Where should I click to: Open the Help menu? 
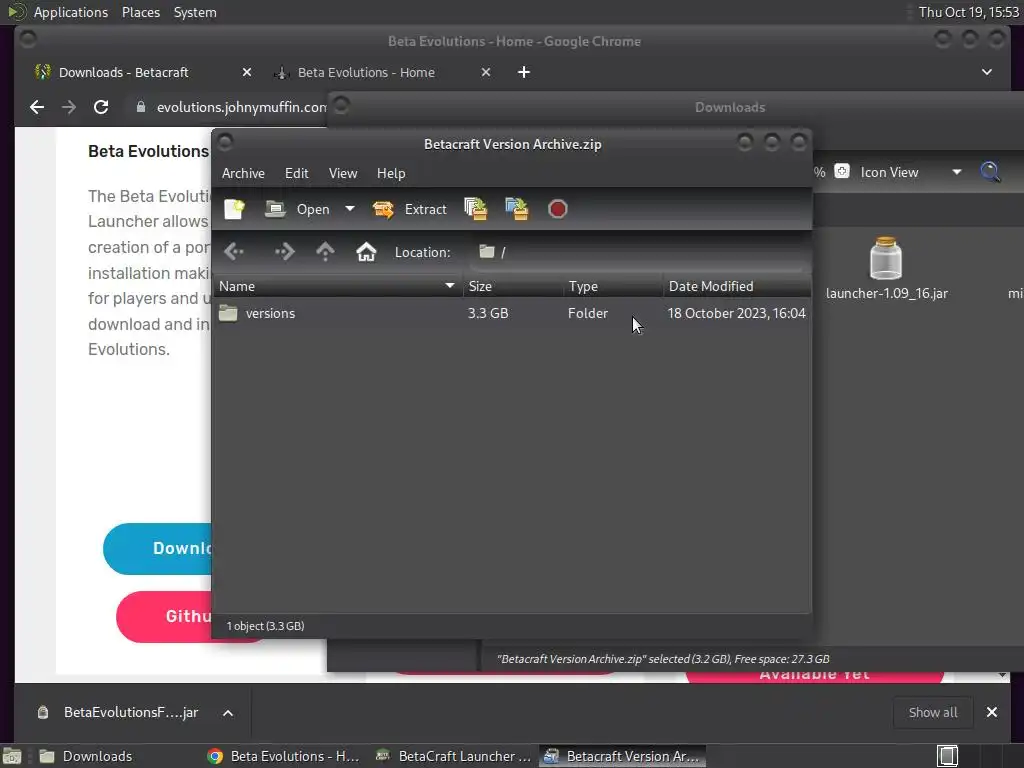pos(391,173)
